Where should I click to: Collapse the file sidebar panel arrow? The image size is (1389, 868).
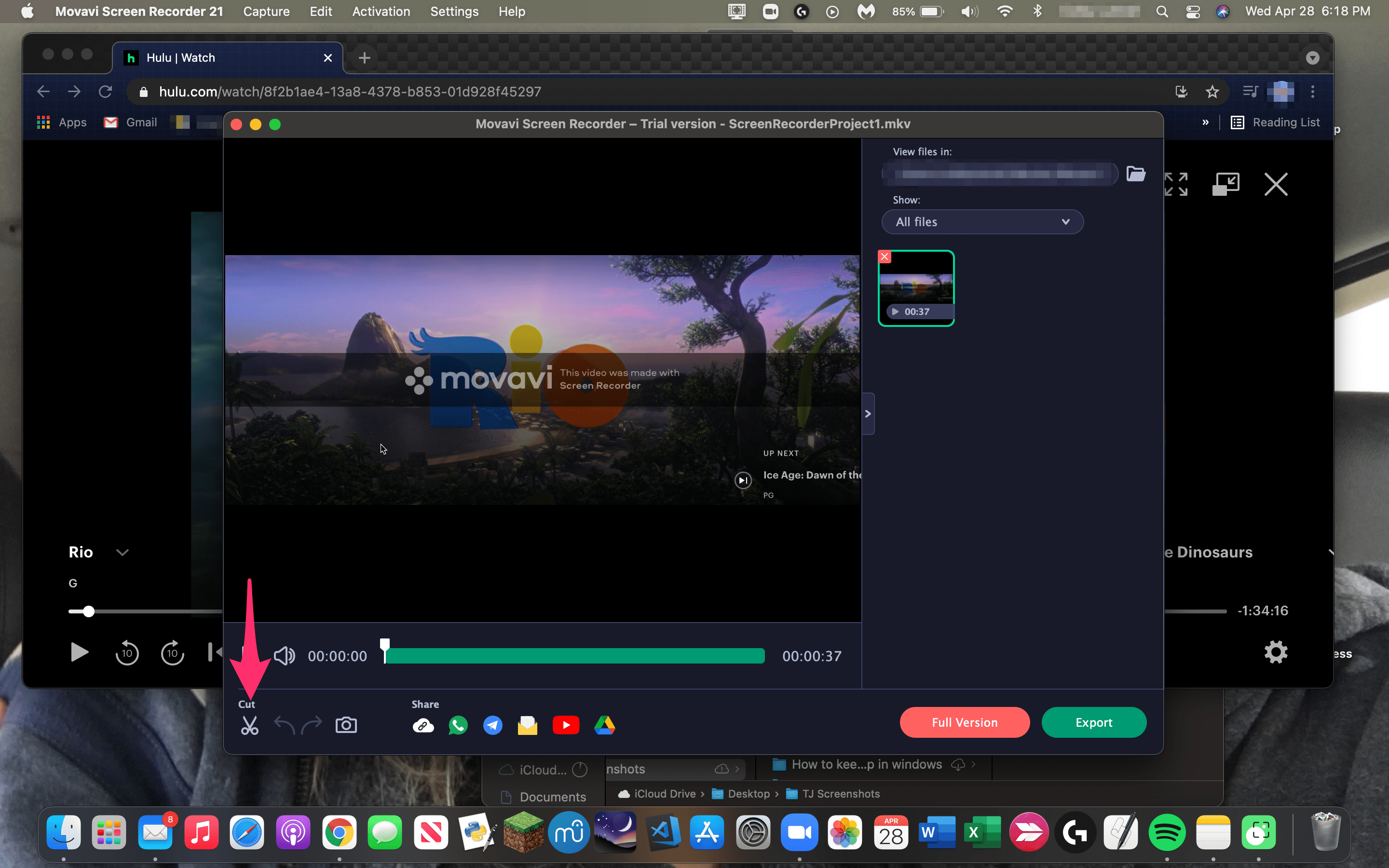point(868,413)
